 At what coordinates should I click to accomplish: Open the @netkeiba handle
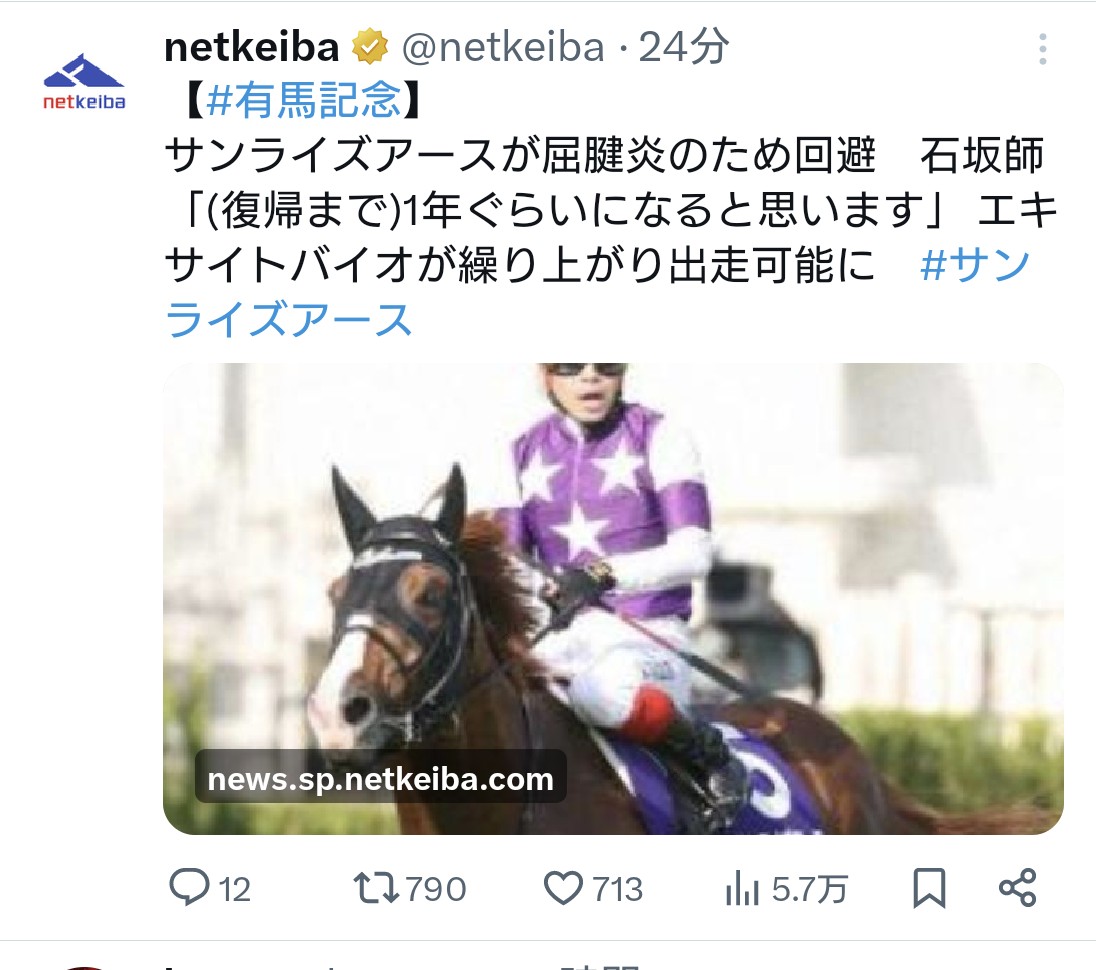[503, 48]
